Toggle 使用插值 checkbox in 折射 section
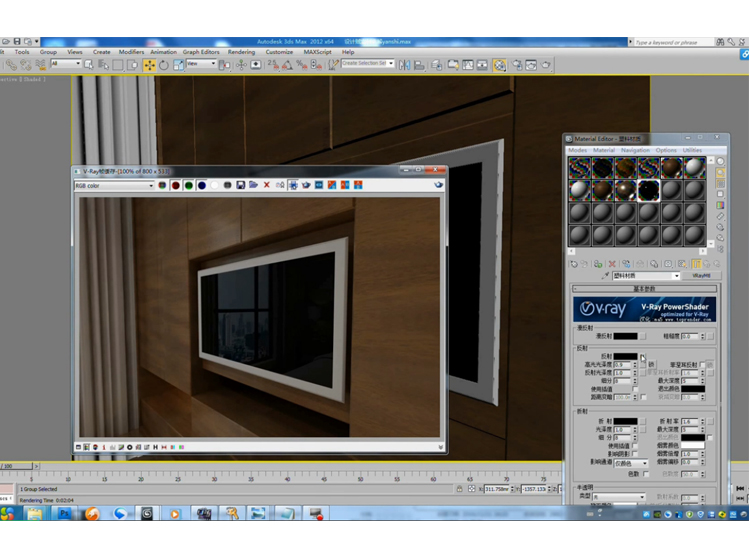The height and width of the screenshot is (560, 750). pos(635,446)
